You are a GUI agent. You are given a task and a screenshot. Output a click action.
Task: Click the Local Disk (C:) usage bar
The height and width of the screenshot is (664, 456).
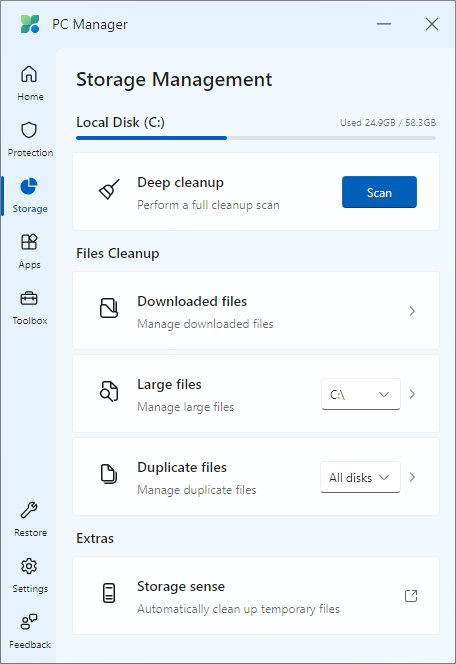(256, 138)
